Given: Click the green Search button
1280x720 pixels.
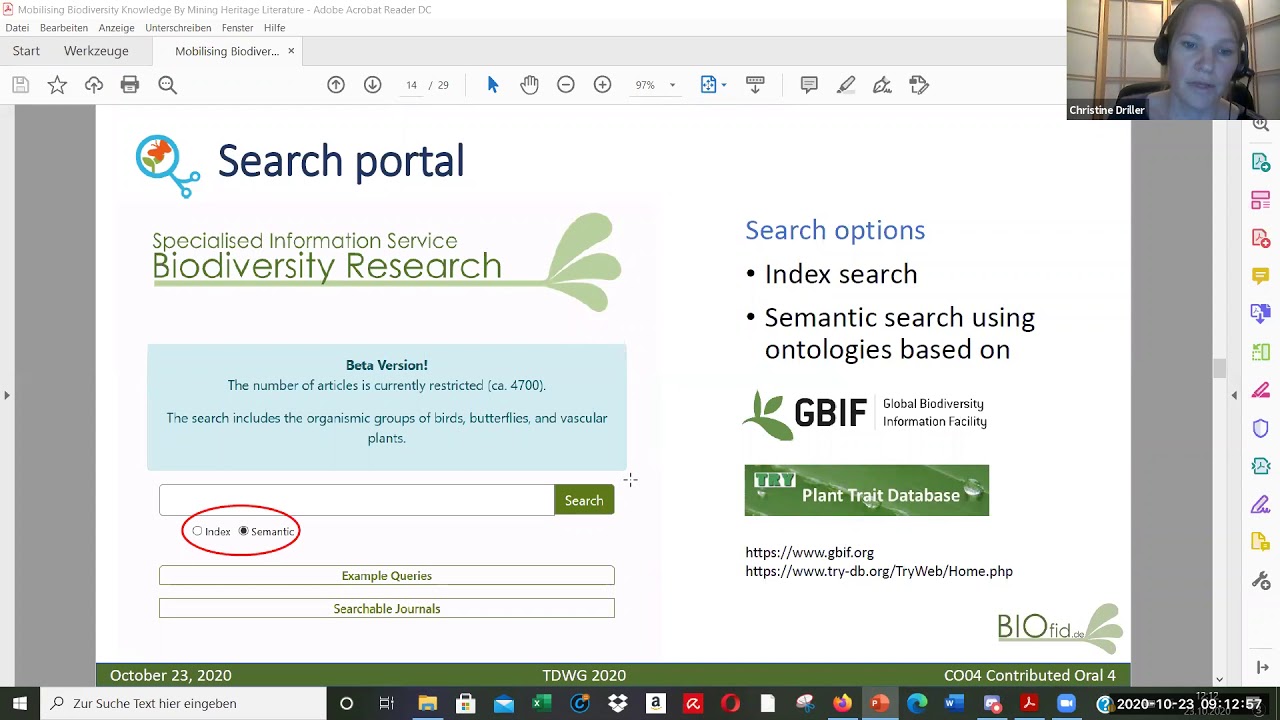Looking at the screenshot, I should (584, 500).
